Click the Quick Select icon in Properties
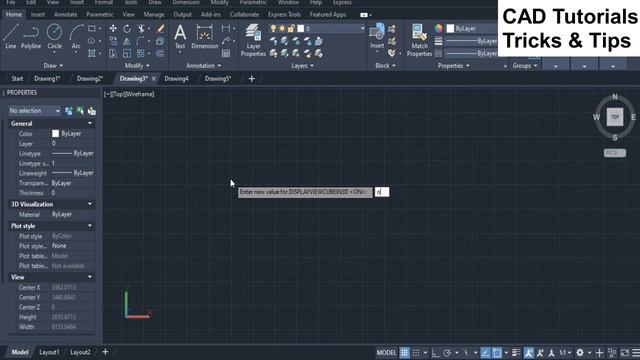 [x=91, y=111]
